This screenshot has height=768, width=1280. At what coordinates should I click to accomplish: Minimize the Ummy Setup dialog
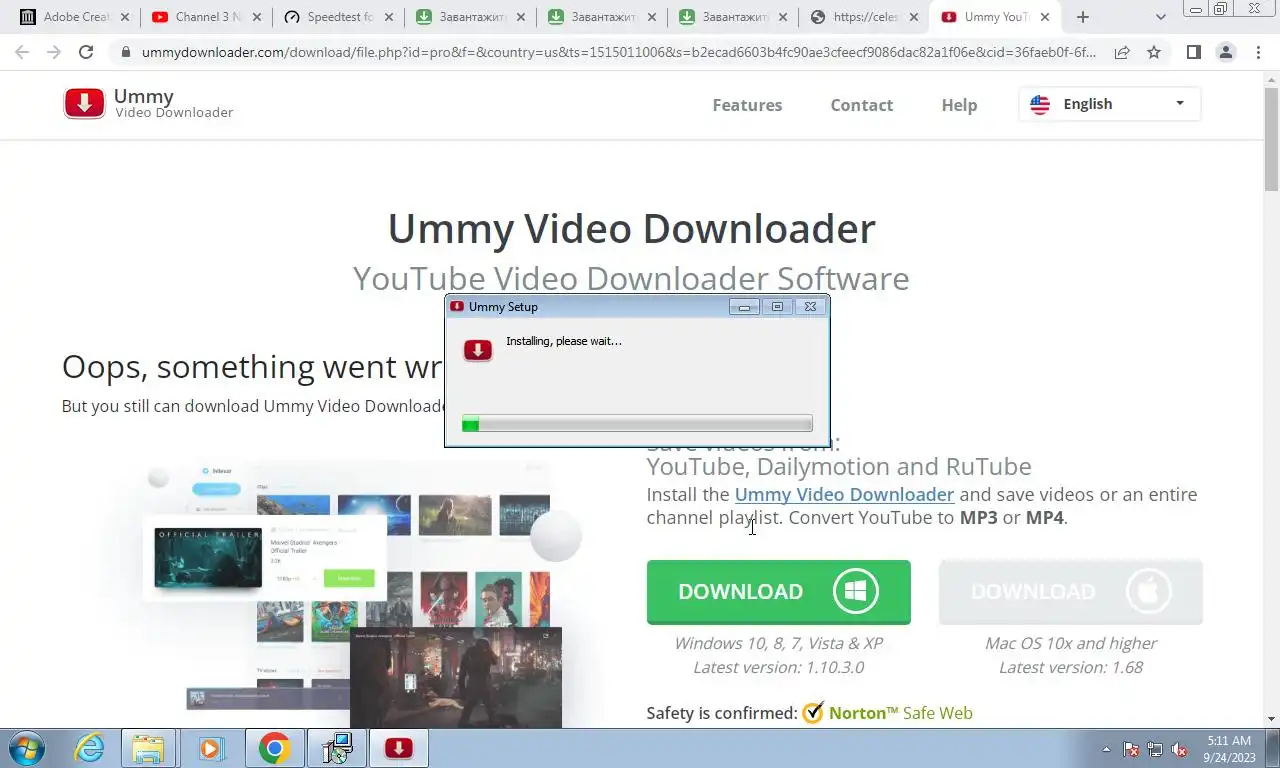(744, 307)
